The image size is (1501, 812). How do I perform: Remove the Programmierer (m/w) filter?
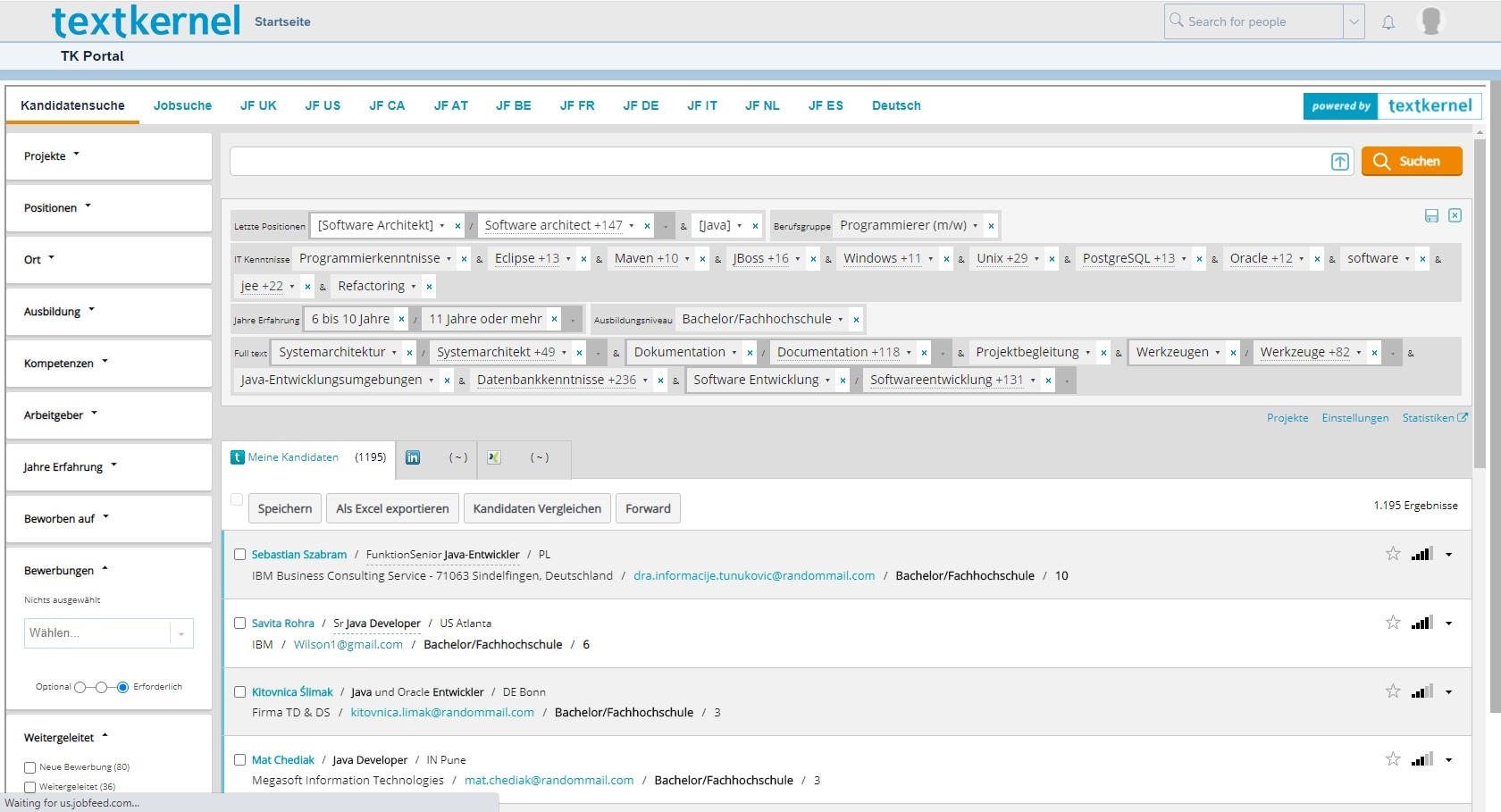991,226
